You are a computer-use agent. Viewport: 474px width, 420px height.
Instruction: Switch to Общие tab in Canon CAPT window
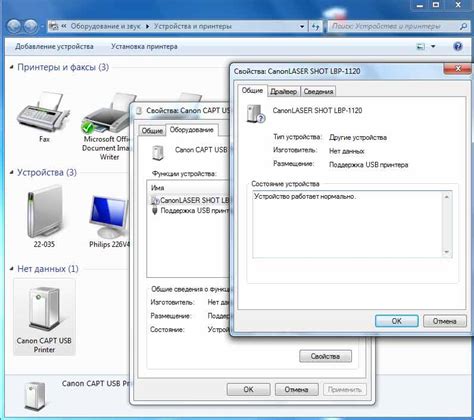pyautogui.click(x=152, y=131)
